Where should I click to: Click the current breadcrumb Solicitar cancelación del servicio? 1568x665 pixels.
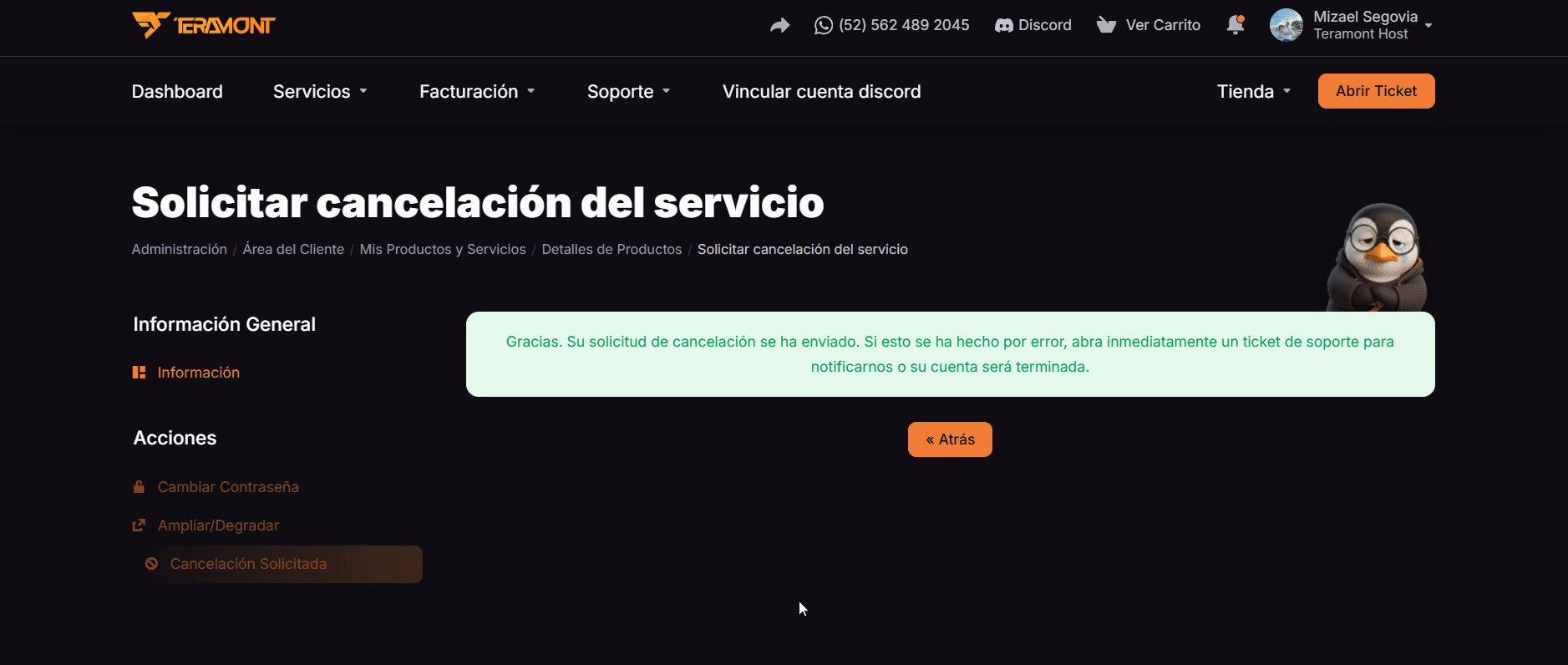click(803, 249)
